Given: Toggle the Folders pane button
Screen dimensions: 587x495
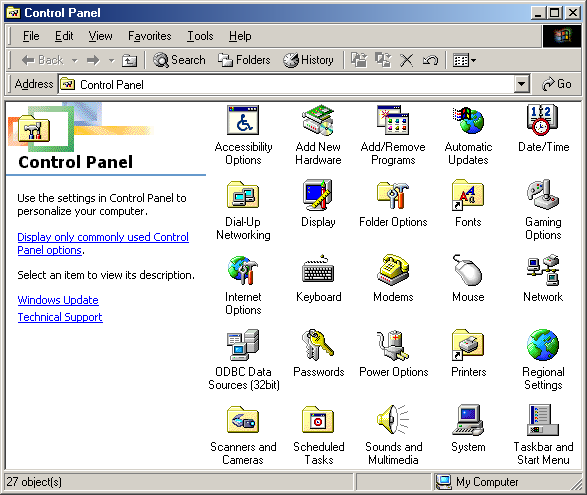Looking at the screenshot, I should tap(244, 60).
